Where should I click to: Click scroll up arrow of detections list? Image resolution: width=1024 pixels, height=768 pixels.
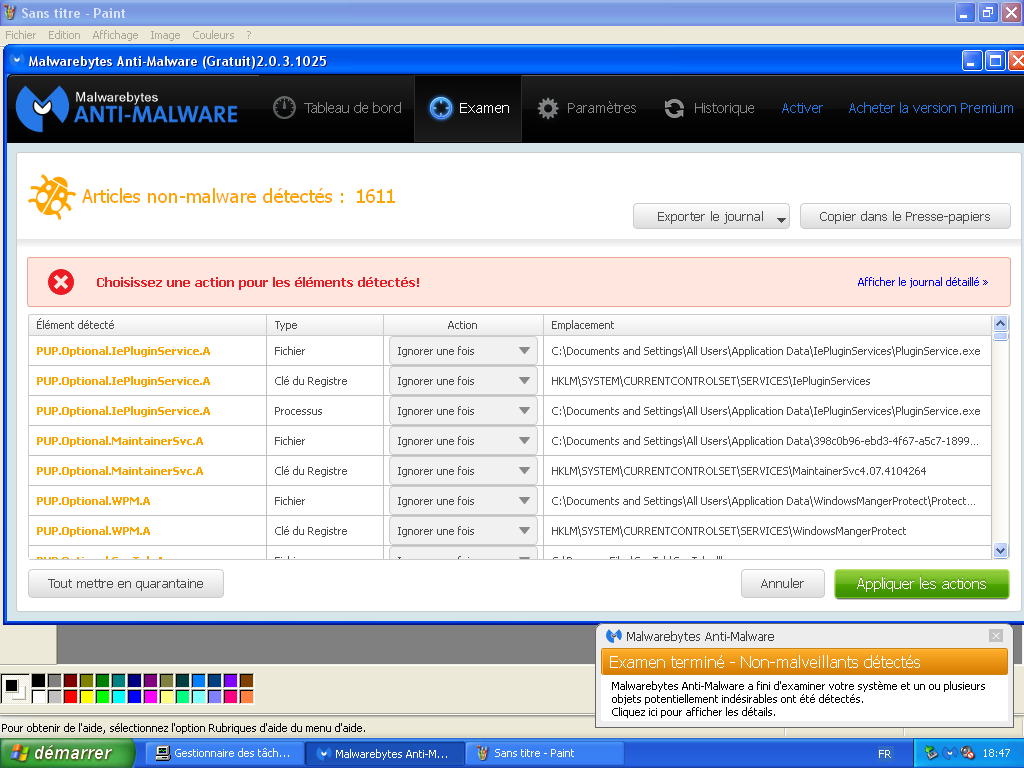tap(1000, 324)
